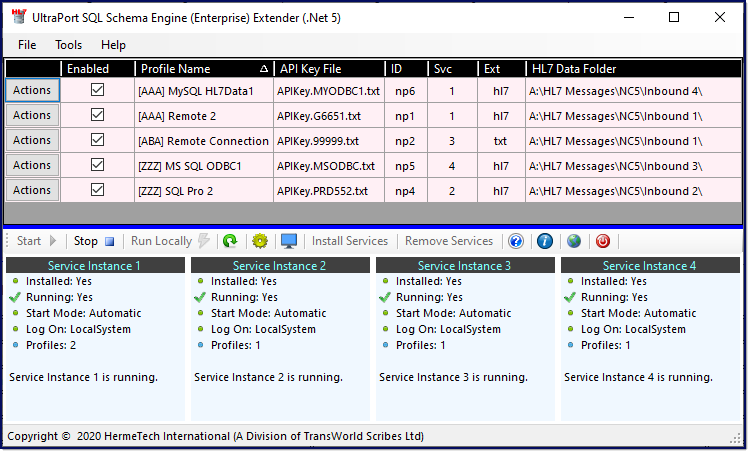Open the File menu

(27, 45)
